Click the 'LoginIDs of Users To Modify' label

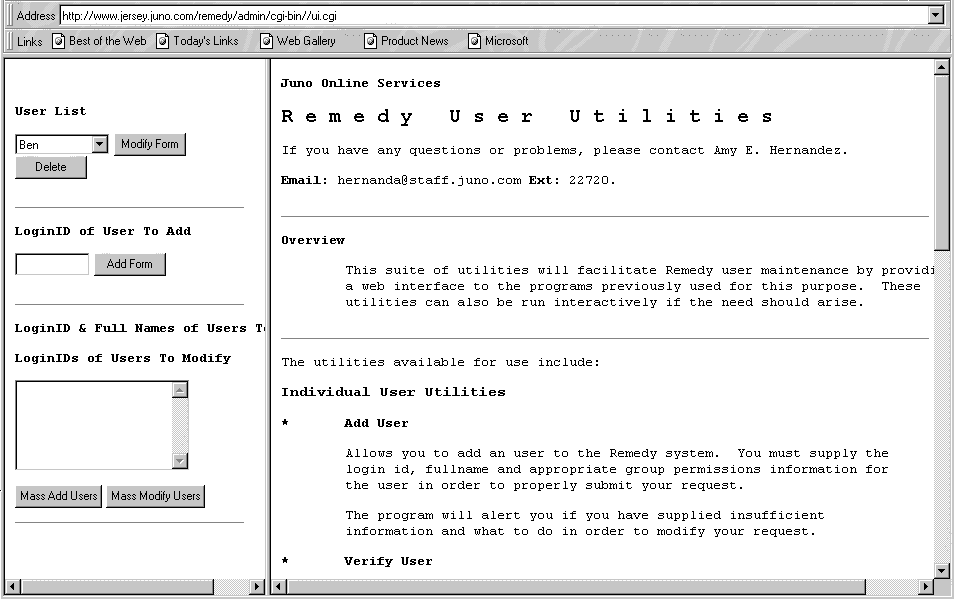pos(123,358)
